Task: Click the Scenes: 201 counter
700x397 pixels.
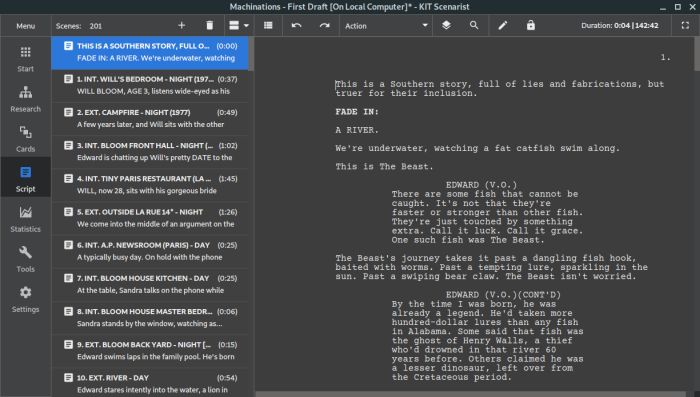Action: (79, 26)
